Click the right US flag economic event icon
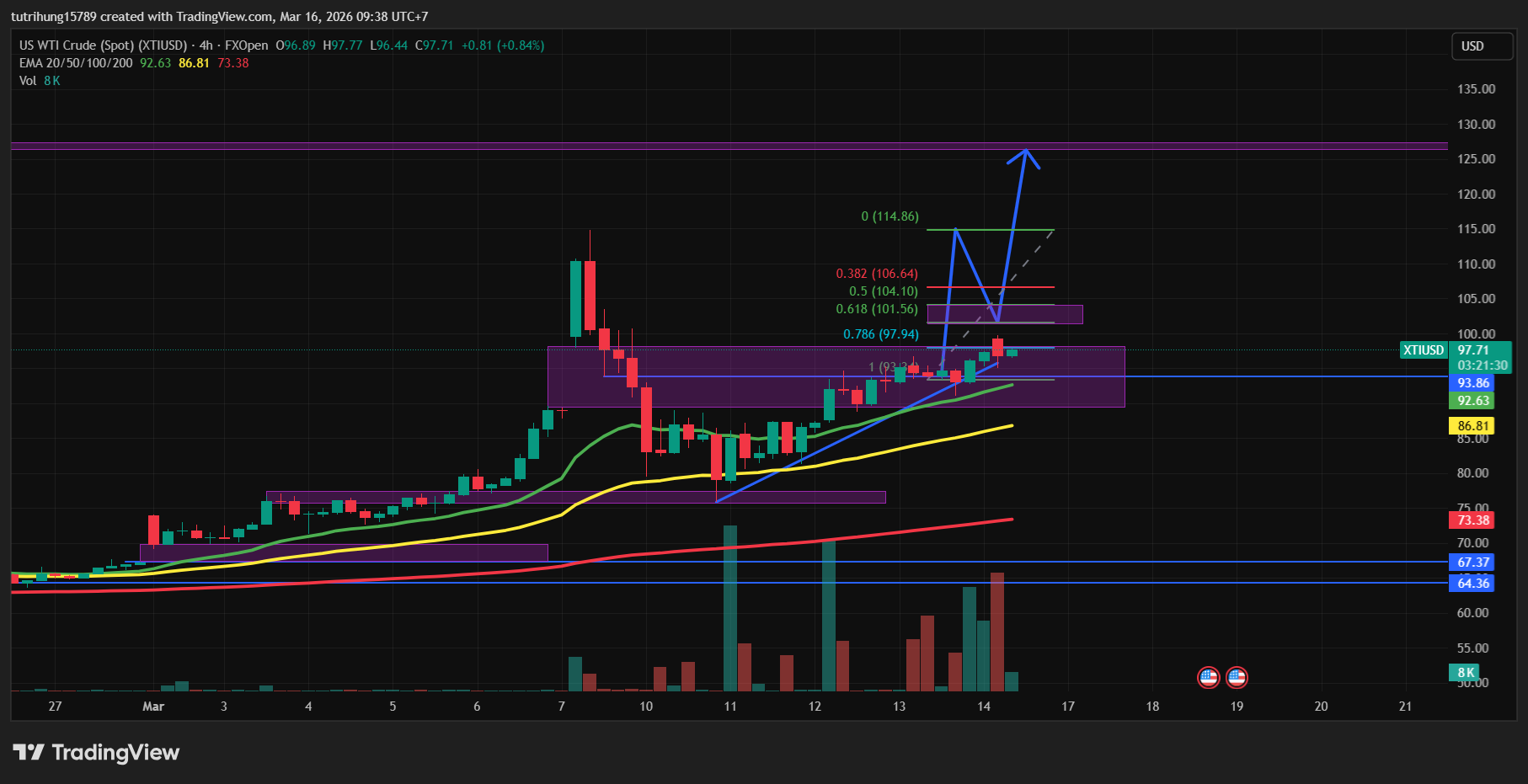 pyautogui.click(x=1237, y=677)
